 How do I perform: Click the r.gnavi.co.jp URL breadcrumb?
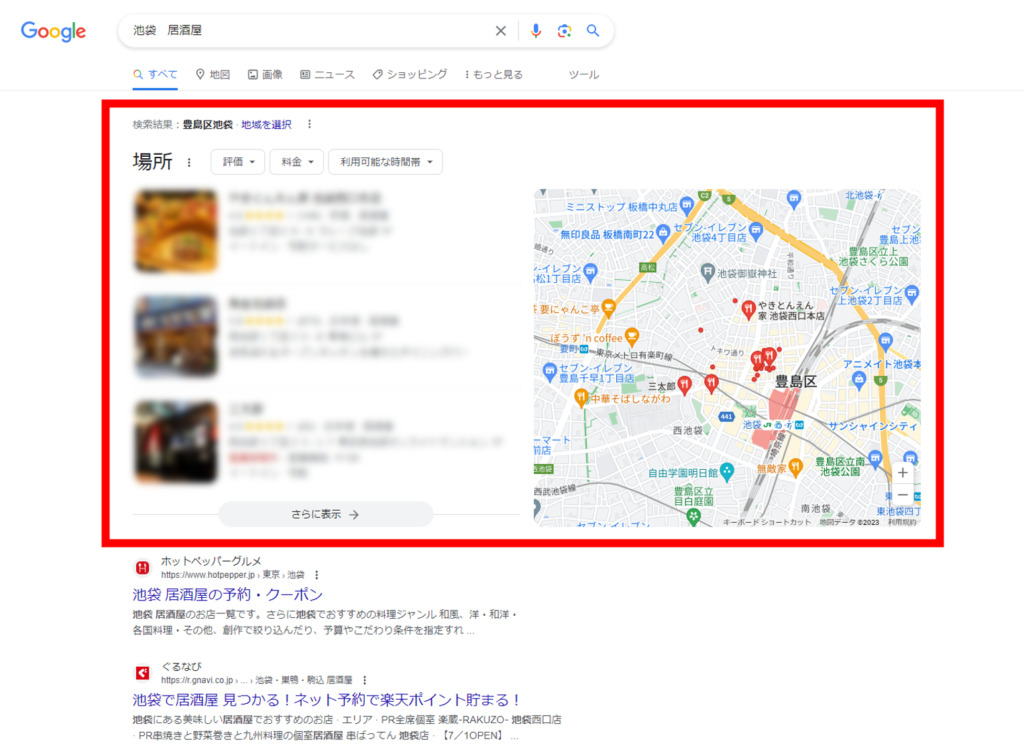pyautogui.click(x=257, y=680)
